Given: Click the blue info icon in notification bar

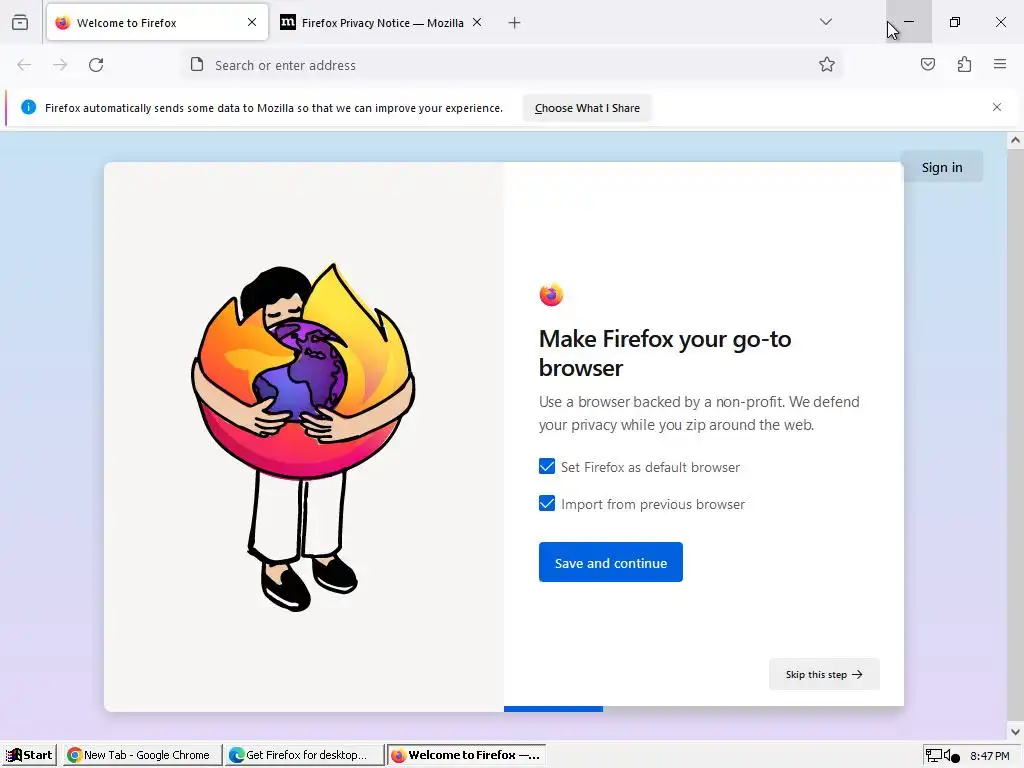Looking at the screenshot, I should pos(28,108).
